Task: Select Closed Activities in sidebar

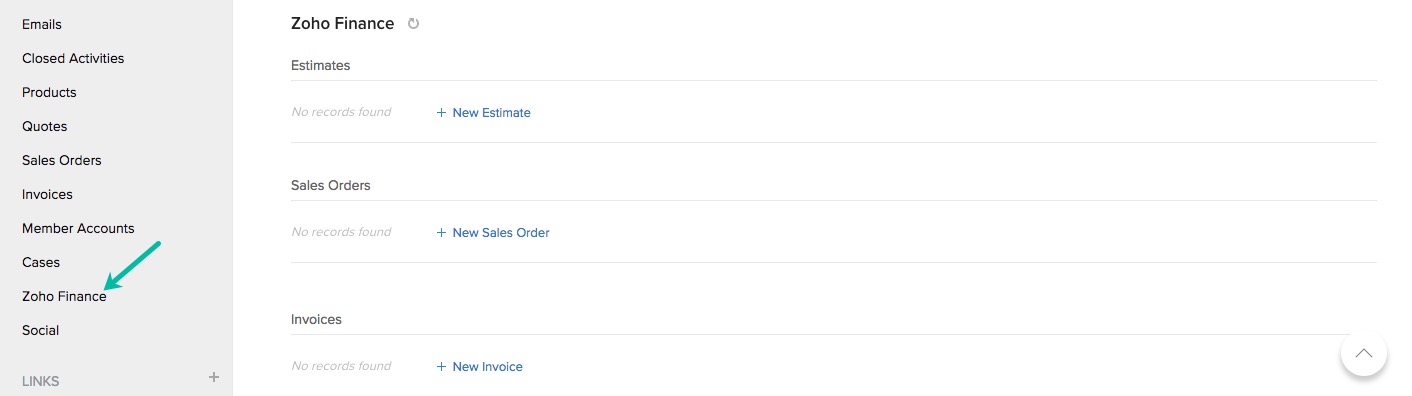Action: 73,58
